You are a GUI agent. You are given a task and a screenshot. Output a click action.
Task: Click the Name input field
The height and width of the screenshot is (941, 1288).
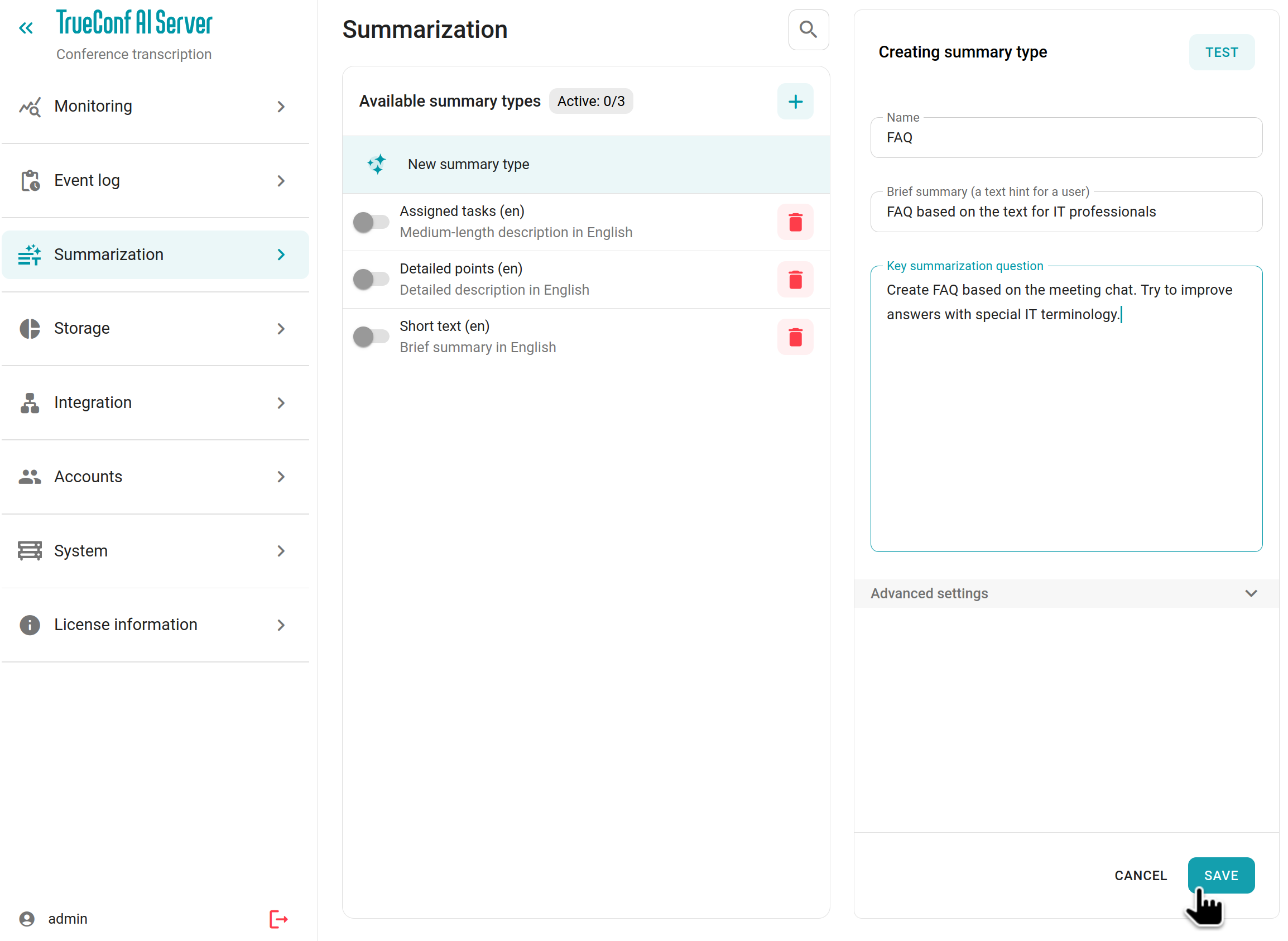1065,138
